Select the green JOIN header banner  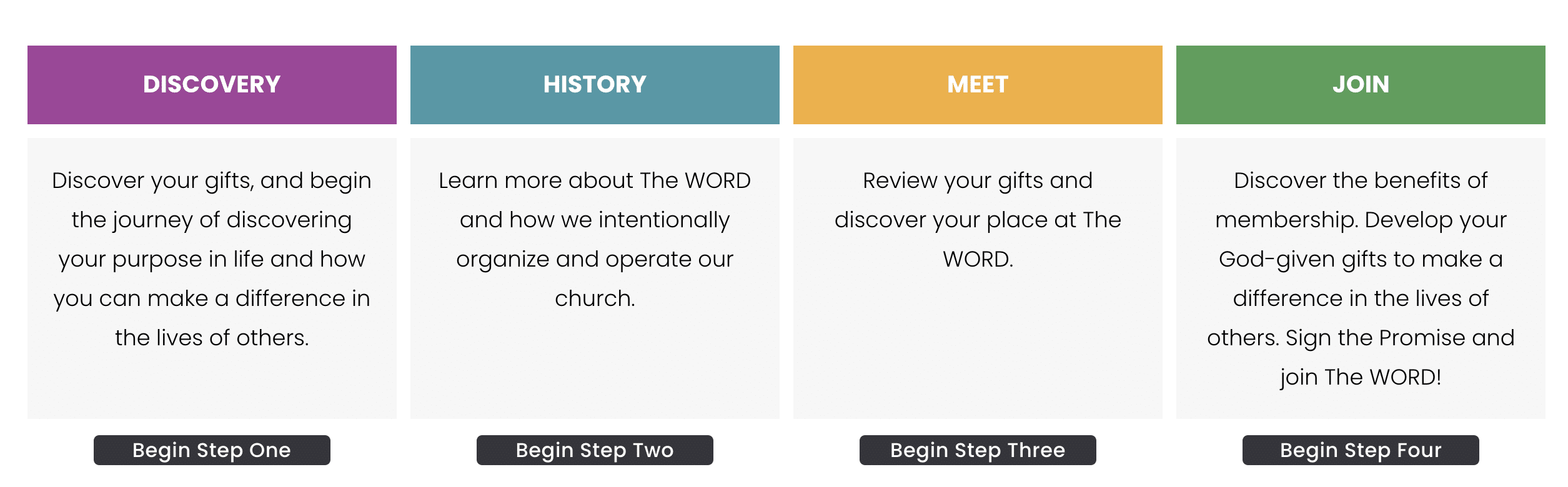pyautogui.click(x=1361, y=84)
